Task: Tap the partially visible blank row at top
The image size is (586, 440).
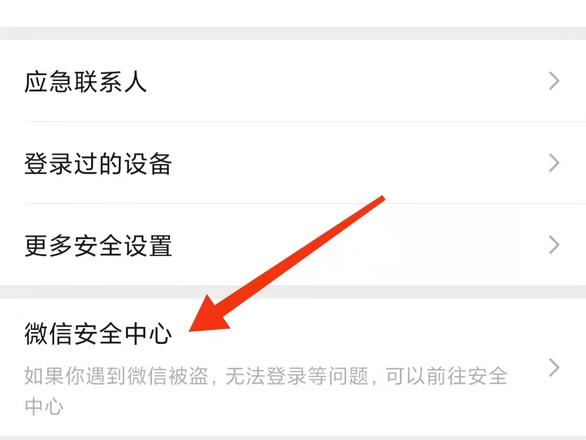Action: click(x=293, y=13)
